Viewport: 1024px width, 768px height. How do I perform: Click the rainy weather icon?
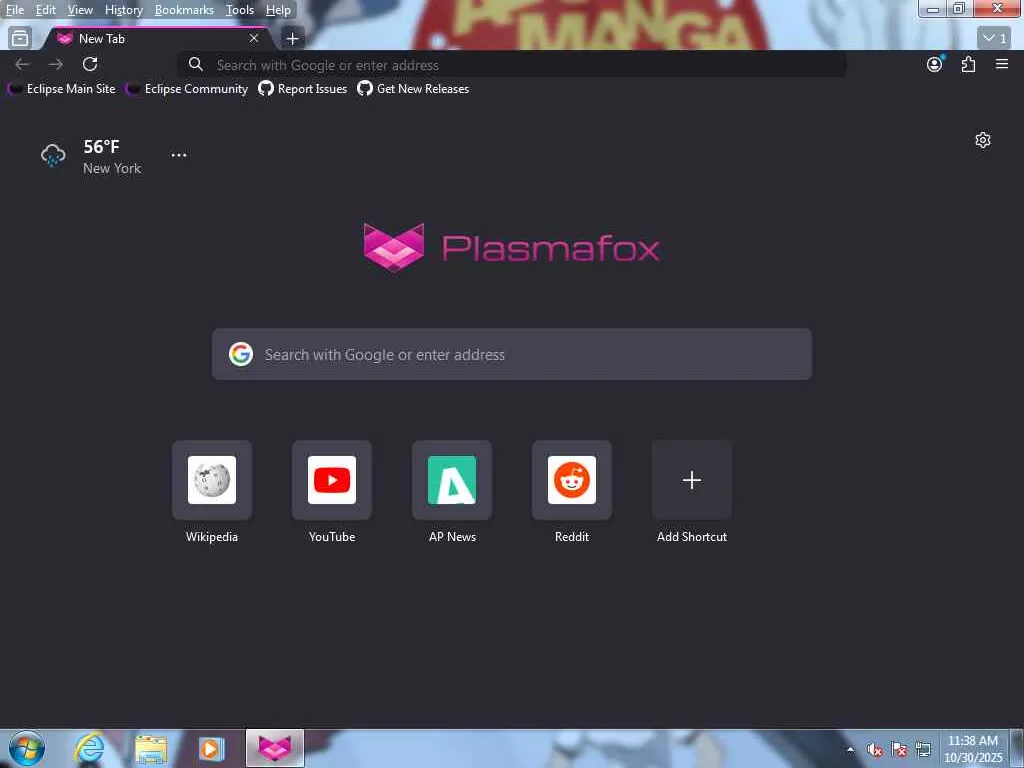pos(53,155)
